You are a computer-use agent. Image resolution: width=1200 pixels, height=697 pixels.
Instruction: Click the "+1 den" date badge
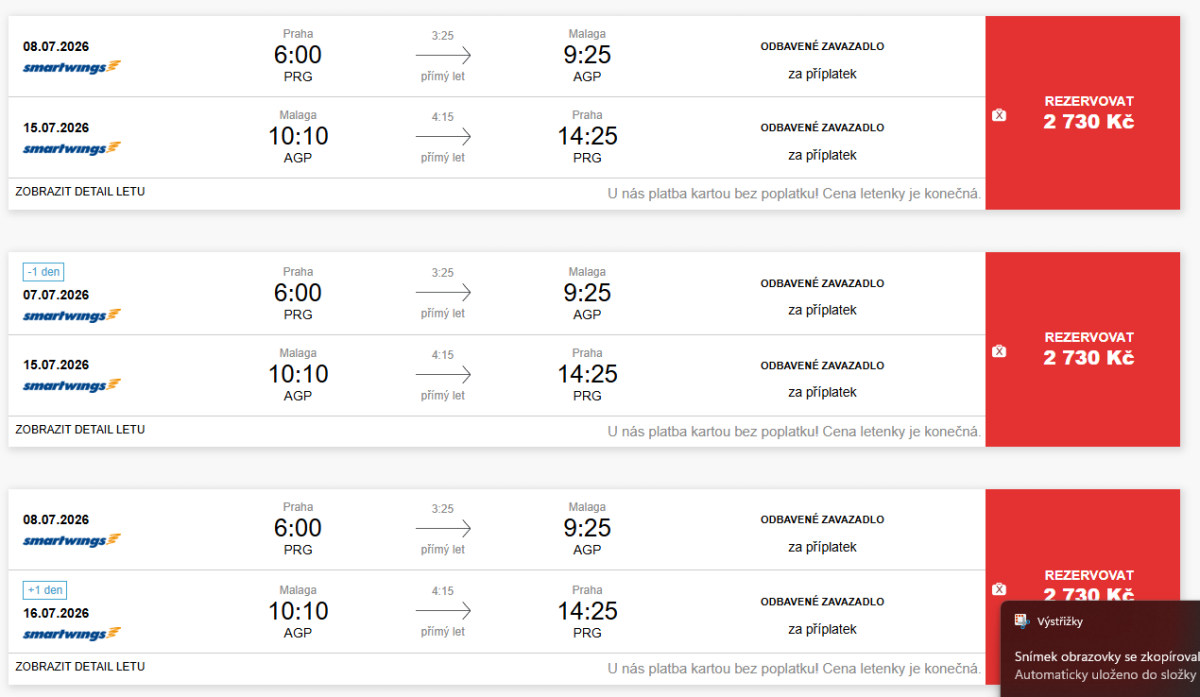(45, 590)
